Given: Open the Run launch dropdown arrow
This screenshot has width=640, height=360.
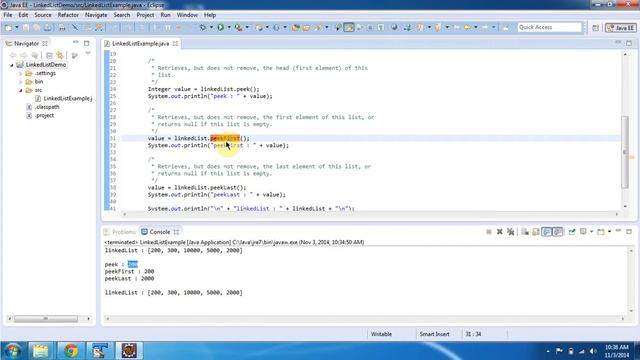Looking at the screenshot, I should tap(229, 27).
